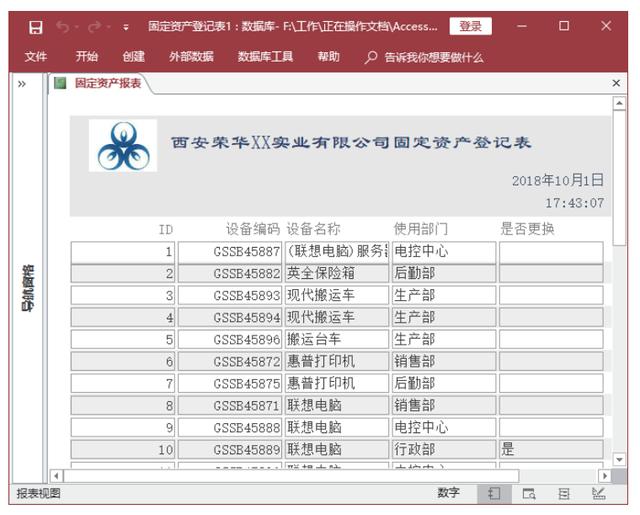The height and width of the screenshot is (515, 640).
Task: Click the report title 西安荣华XX实业有限公司固定资产登记表
Action: 351,142
